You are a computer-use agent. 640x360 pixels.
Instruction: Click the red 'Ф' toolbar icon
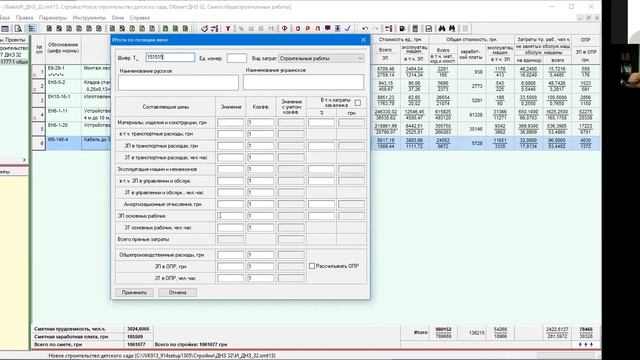[284, 28]
